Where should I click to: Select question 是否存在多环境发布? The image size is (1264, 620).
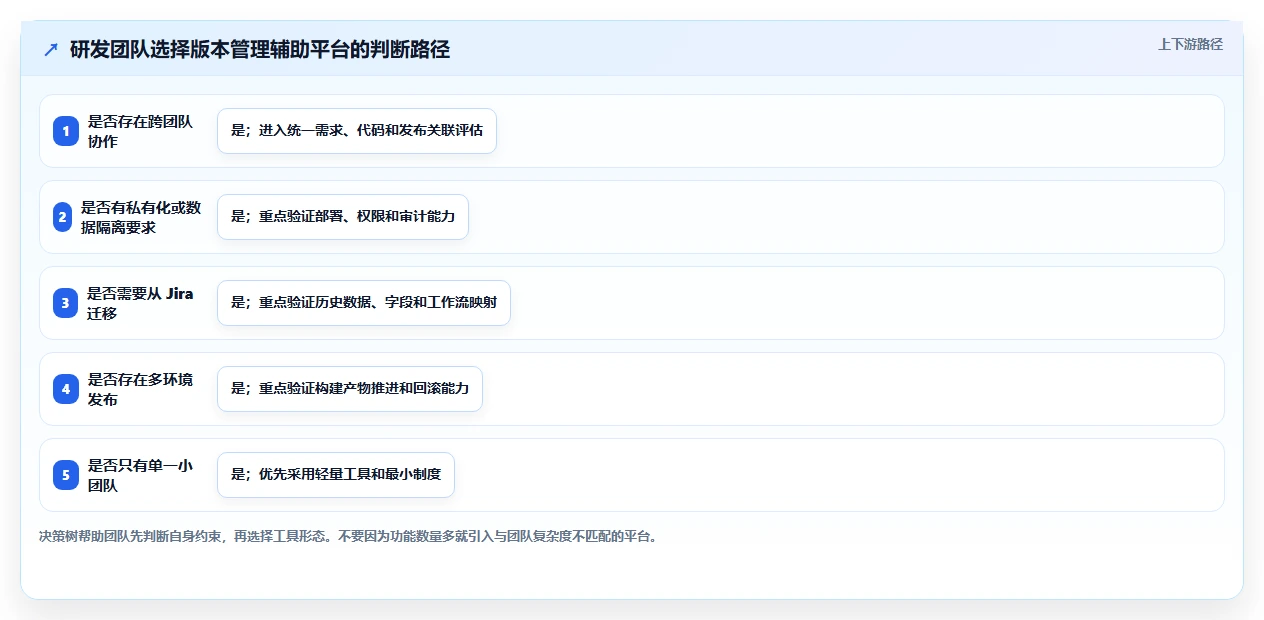[140, 389]
